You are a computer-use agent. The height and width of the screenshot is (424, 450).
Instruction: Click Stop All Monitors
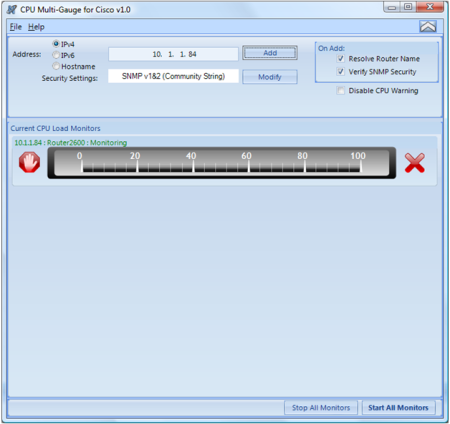(321, 408)
